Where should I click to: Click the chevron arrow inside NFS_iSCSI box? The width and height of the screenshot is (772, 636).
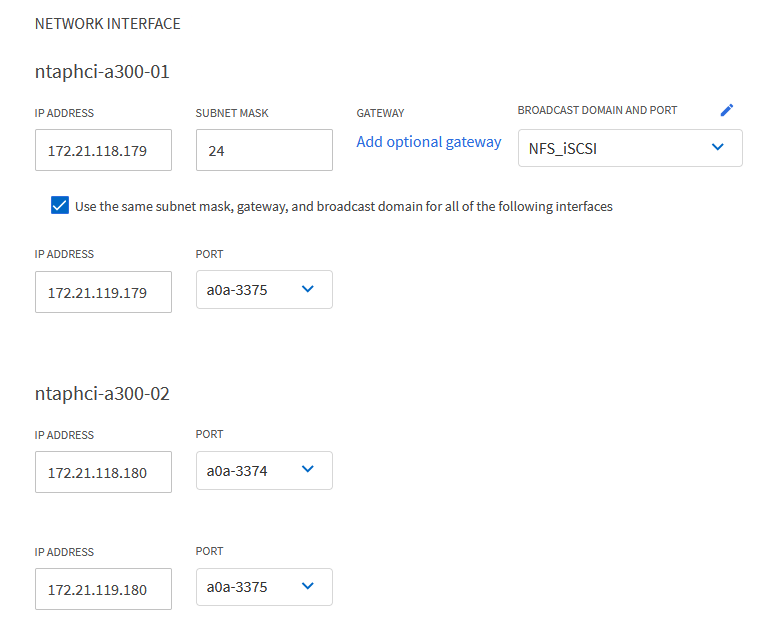click(717, 148)
